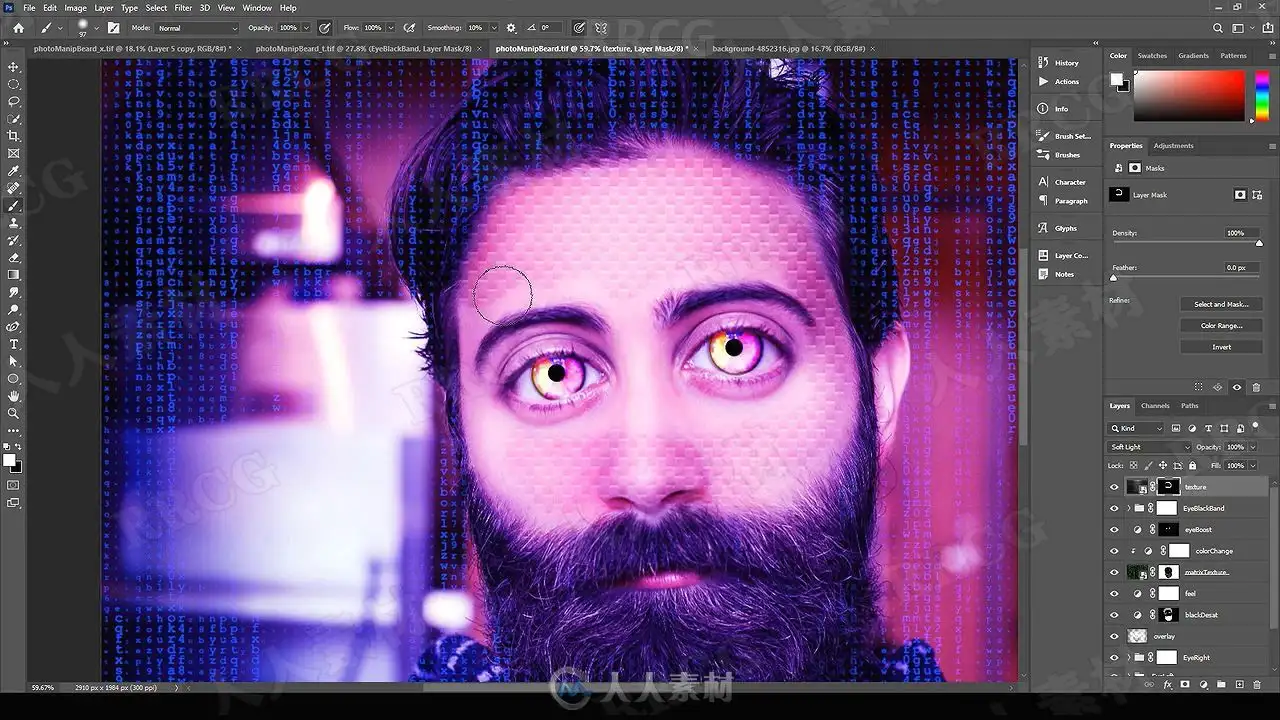Switch to the Channels tab

pyautogui.click(x=1155, y=406)
